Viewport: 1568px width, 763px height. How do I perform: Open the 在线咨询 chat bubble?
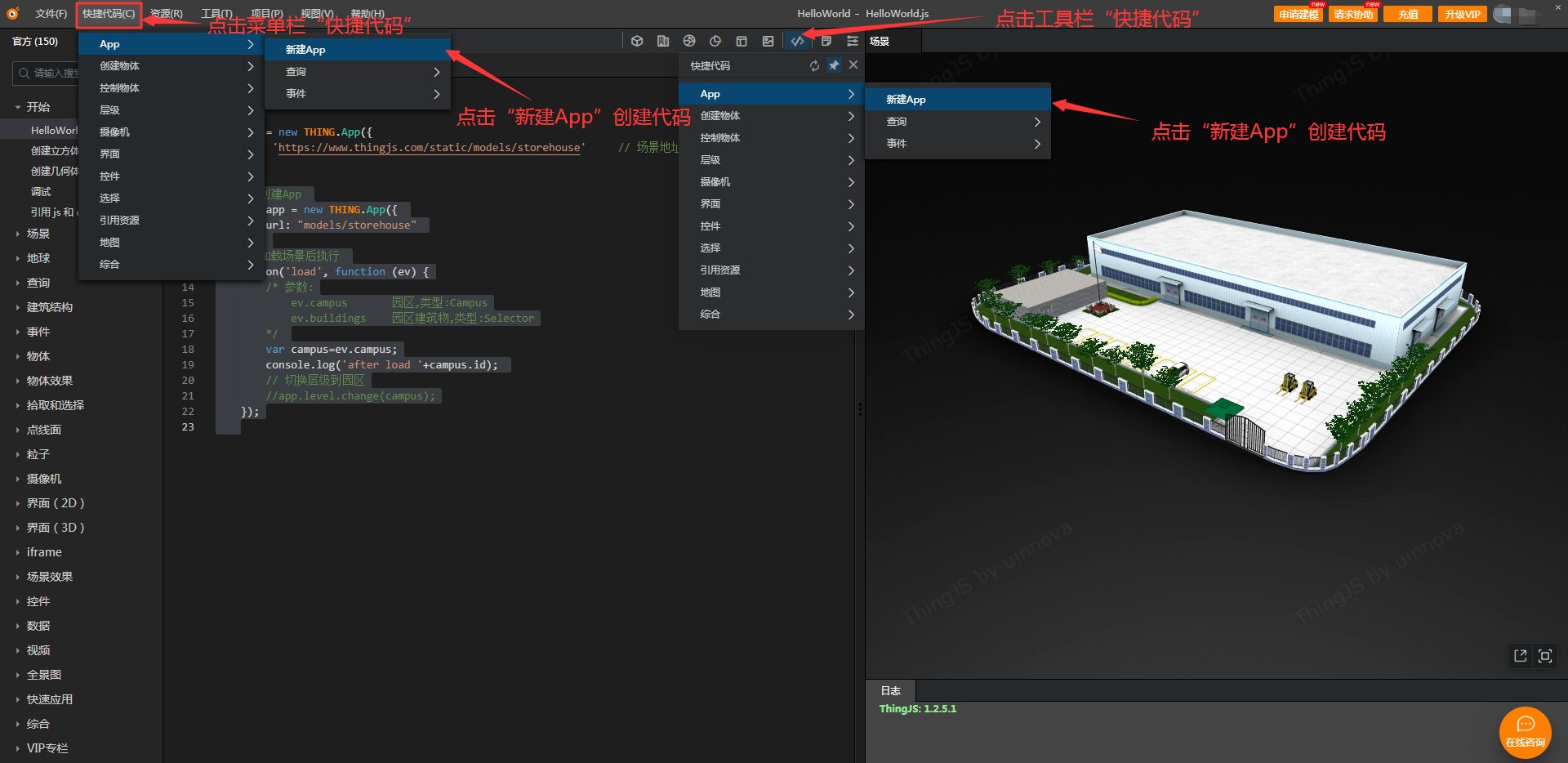(x=1526, y=731)
